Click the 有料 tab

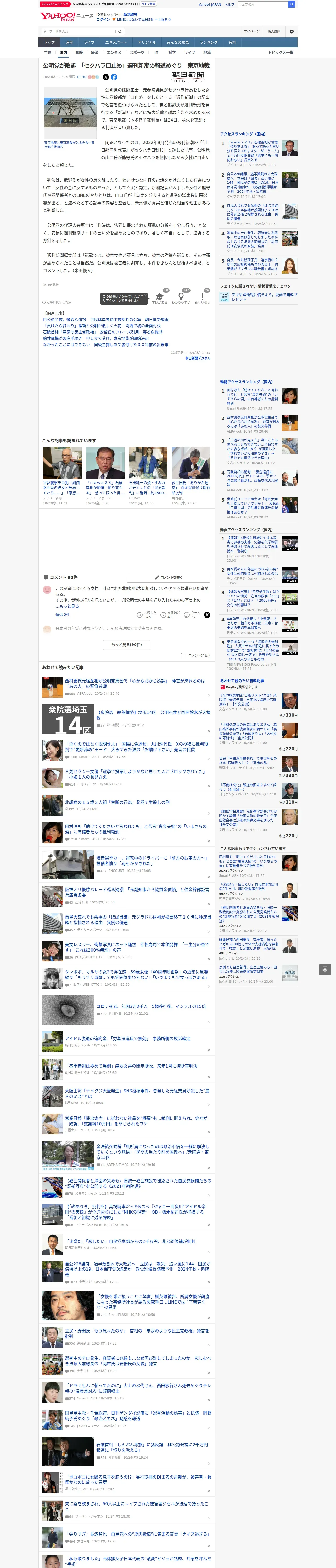coord(232,42)
